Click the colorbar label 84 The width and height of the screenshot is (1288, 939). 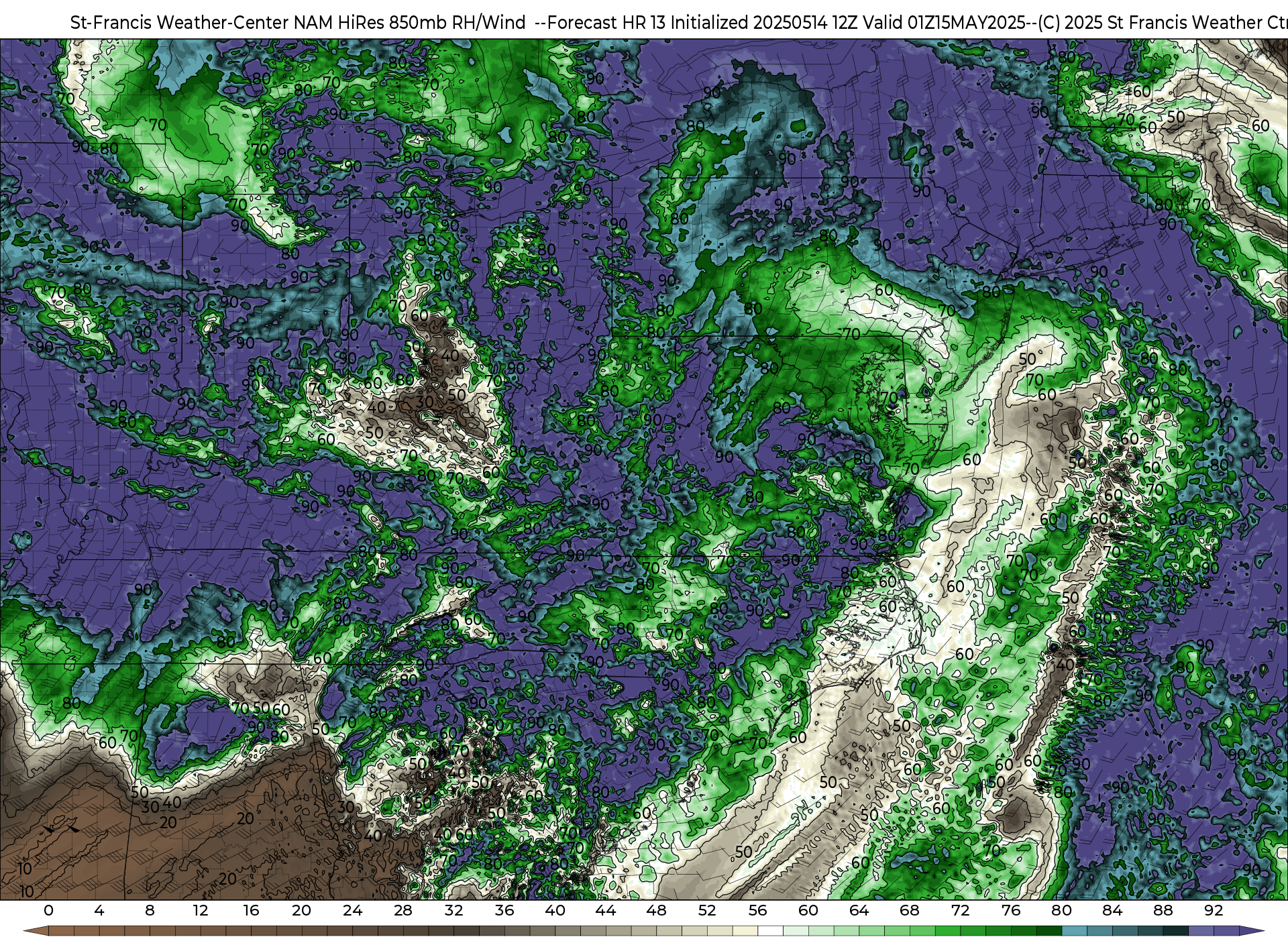click(1112, 910)
